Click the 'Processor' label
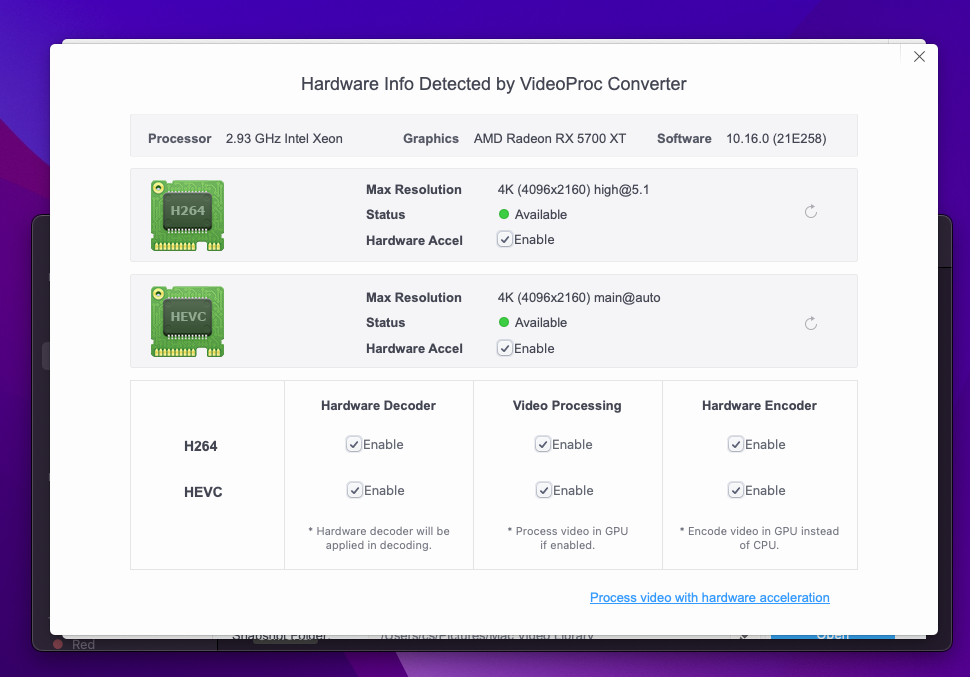The width and height of the screenshot is (970, 677). pos(179,139)
